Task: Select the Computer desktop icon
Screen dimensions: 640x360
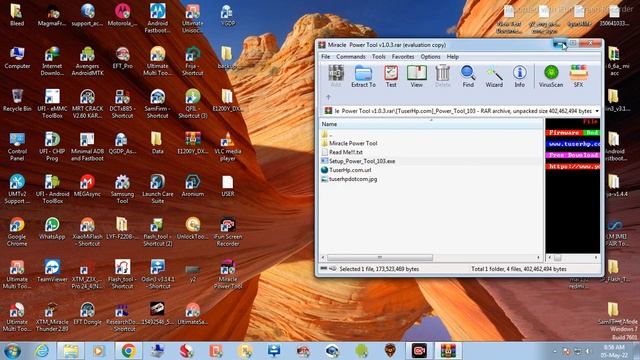Action: (x=17, y=58)
